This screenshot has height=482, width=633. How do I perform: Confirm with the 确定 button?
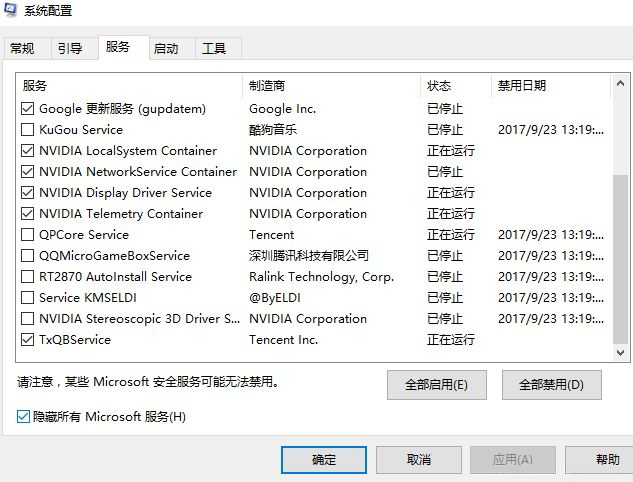click(x=324, y=459)
